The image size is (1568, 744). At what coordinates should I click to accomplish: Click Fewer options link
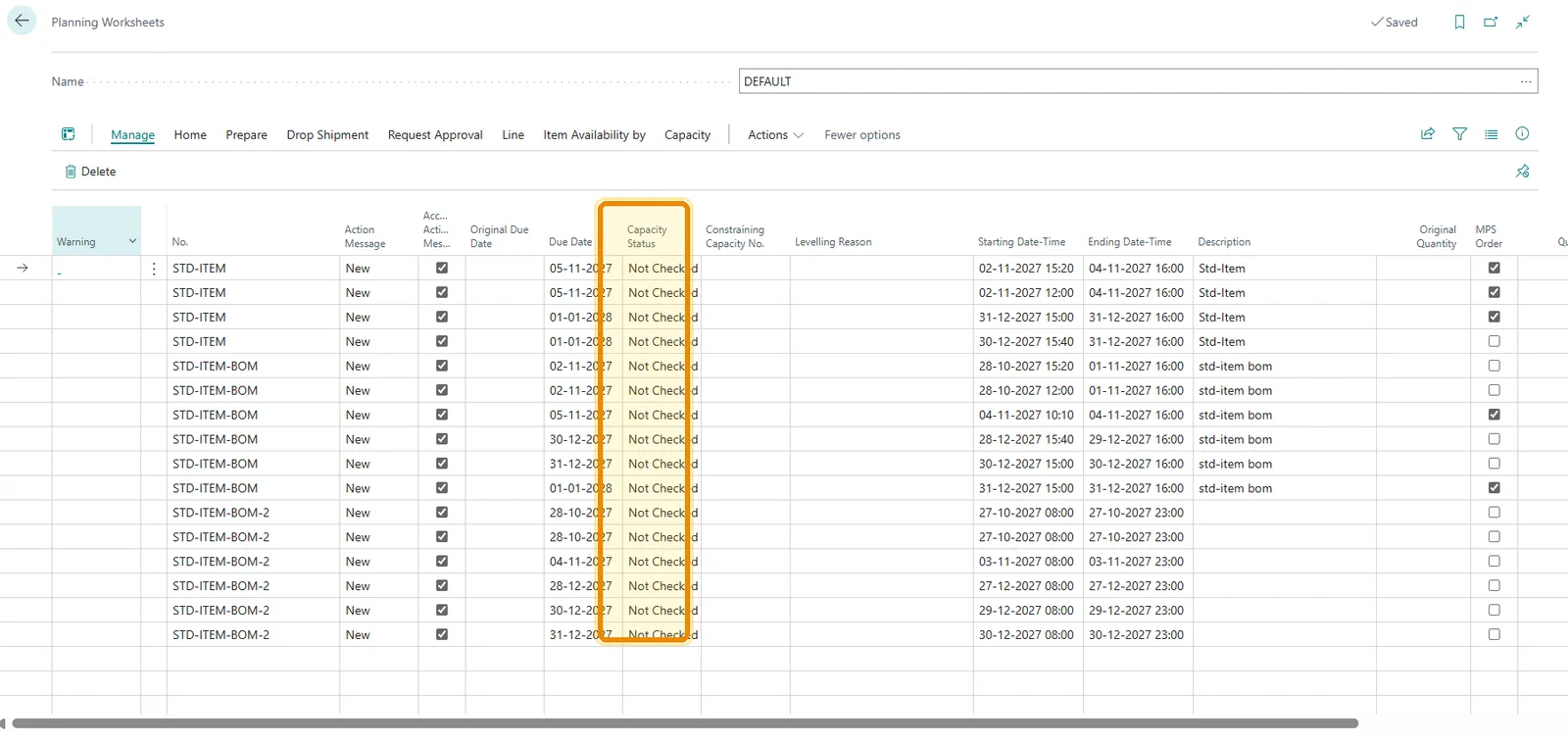pos(862,135)
